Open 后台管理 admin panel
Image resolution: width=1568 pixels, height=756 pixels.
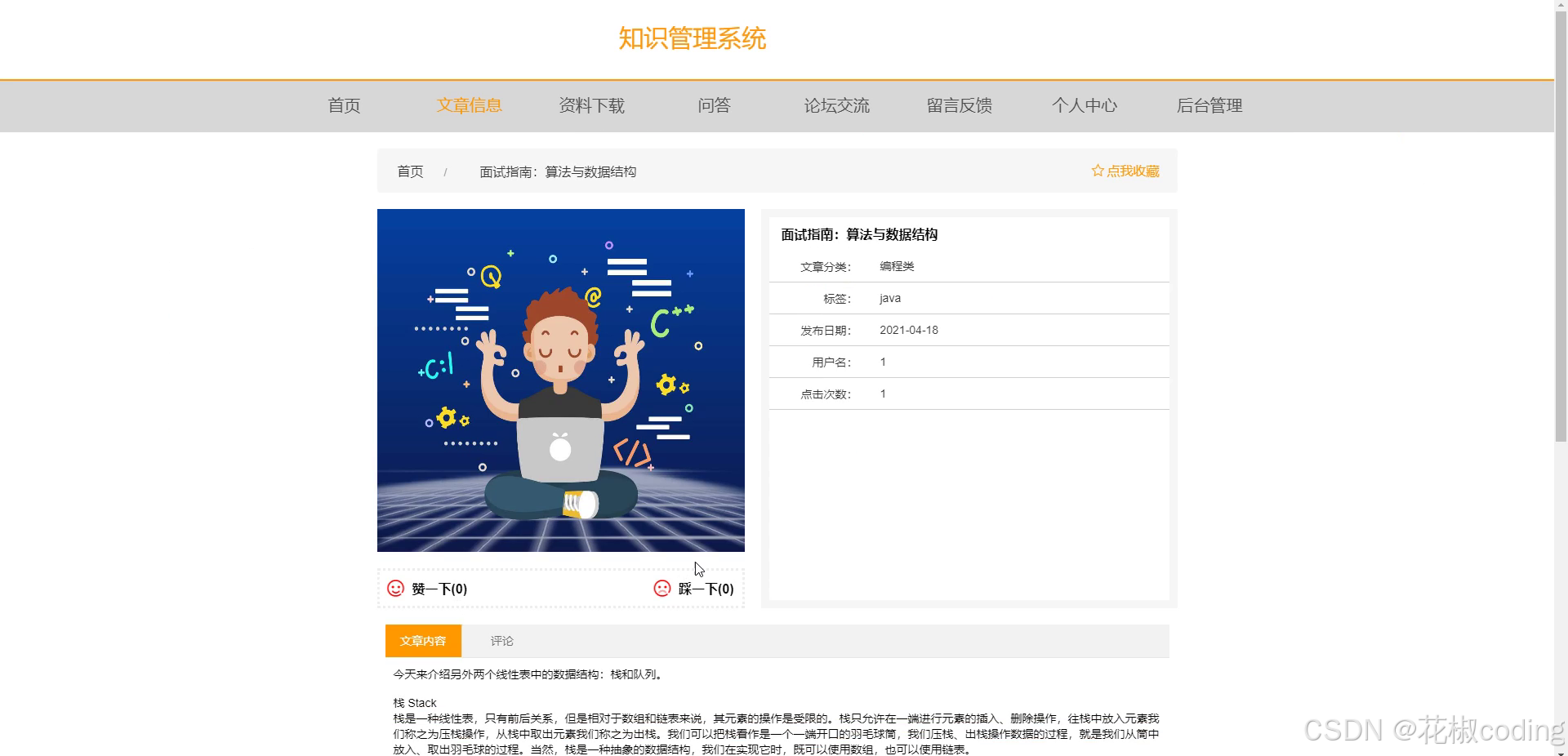pos(1209,105)
